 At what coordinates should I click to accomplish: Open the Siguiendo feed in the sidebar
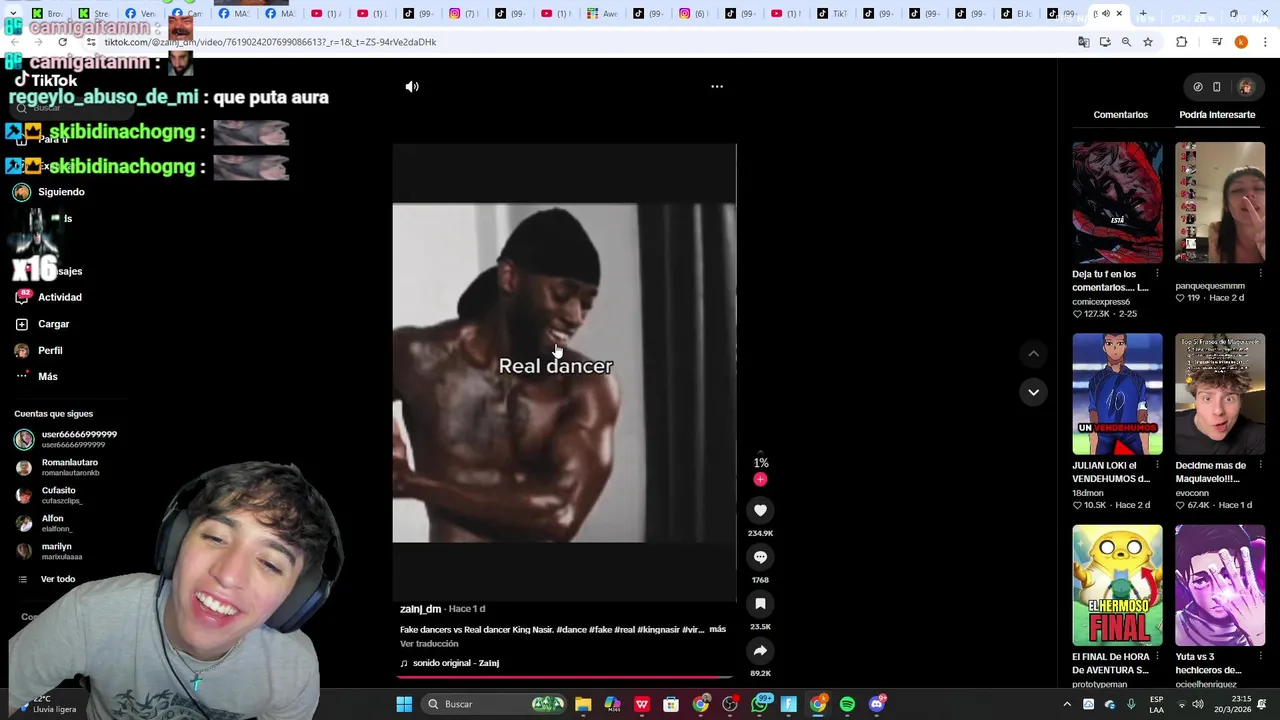50,192
